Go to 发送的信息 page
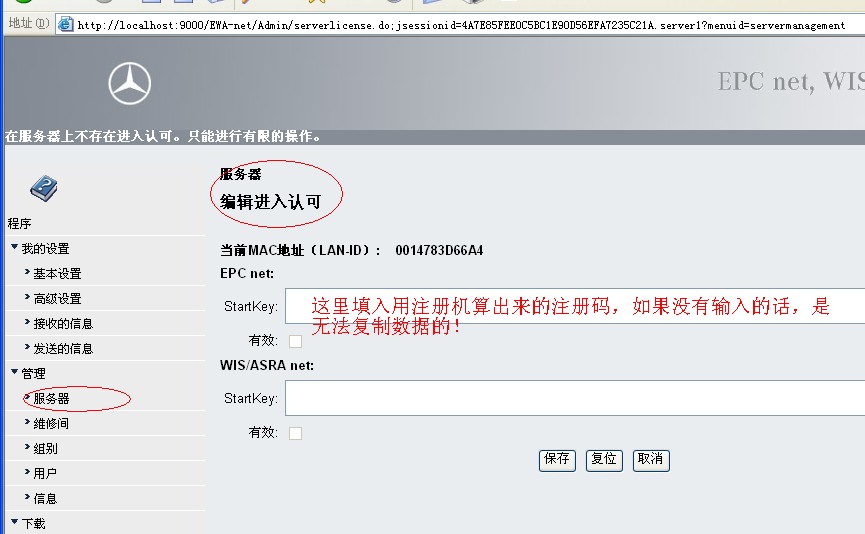Screen dimensions: 865x534 [x=63, y=349]
